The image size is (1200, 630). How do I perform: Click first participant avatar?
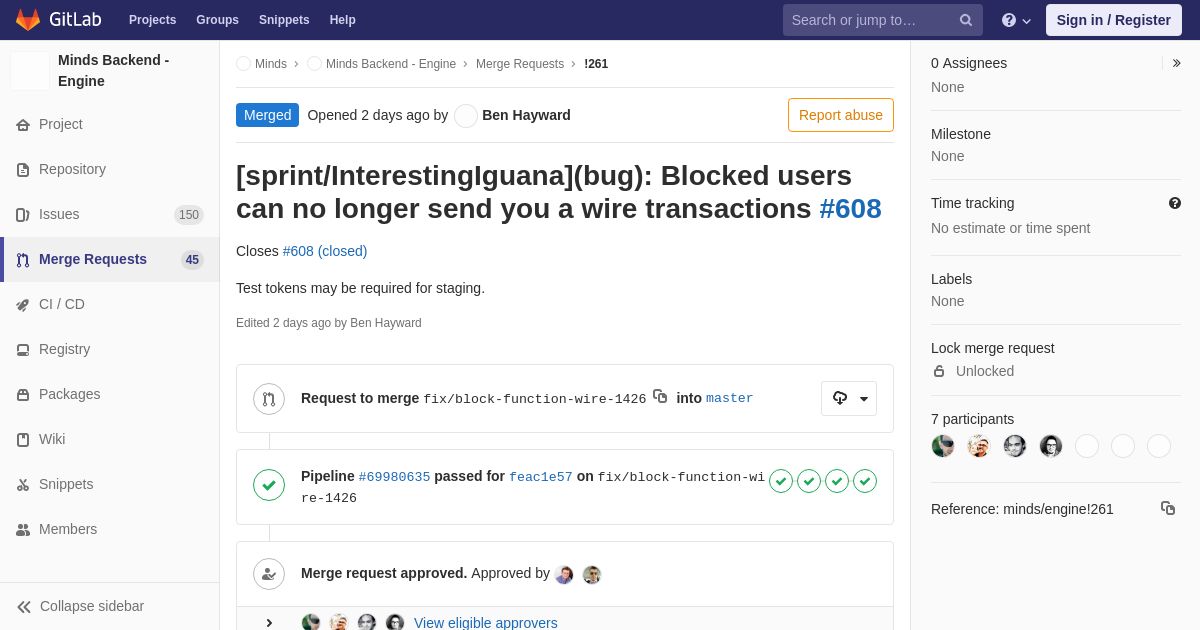point(943,446)
